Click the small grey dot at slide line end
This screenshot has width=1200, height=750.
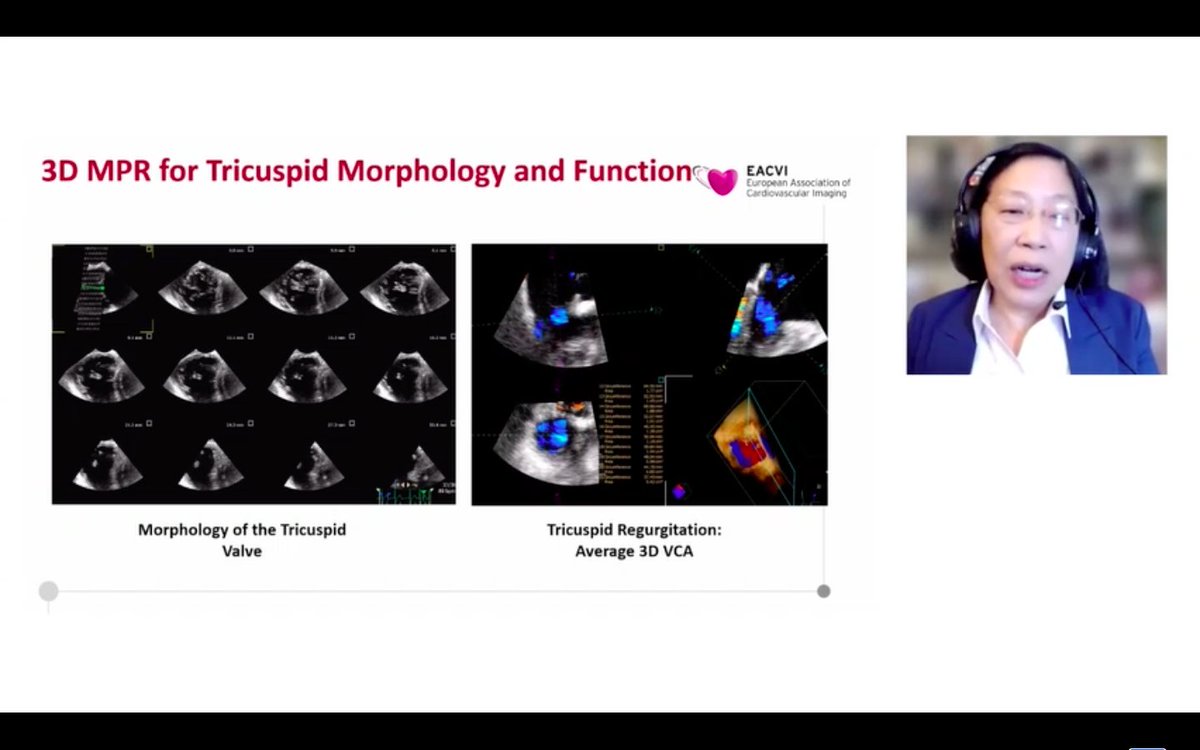[823, 591]
